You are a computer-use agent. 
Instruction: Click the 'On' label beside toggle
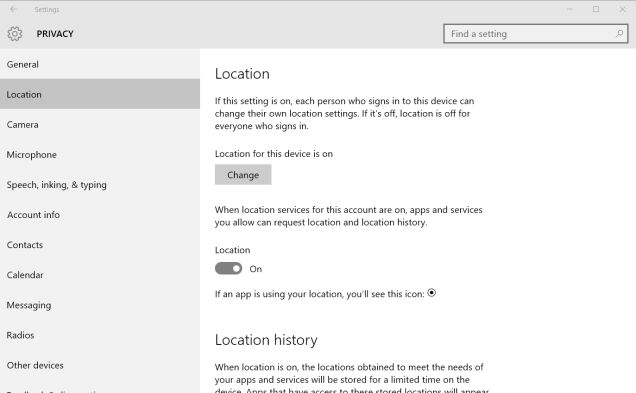point(256,269)
